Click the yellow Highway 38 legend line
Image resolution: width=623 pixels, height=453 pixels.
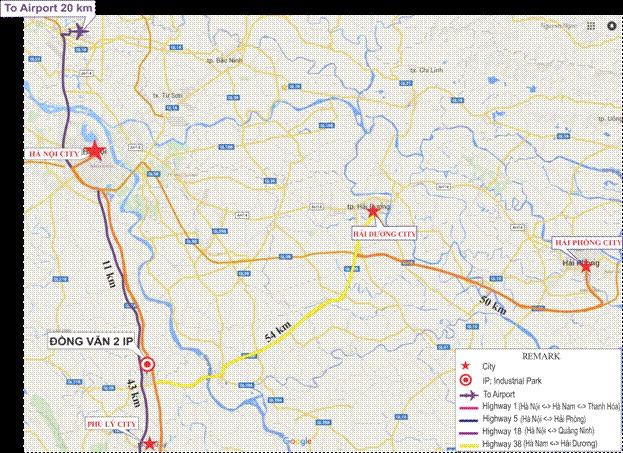[x=468, y=443]
